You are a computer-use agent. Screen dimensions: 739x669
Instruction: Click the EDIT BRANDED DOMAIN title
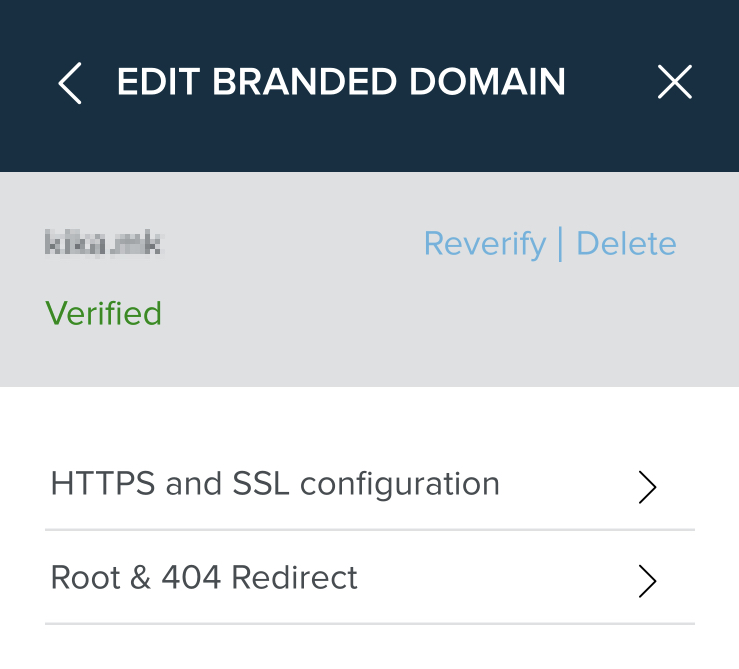[x=341, y=82]
